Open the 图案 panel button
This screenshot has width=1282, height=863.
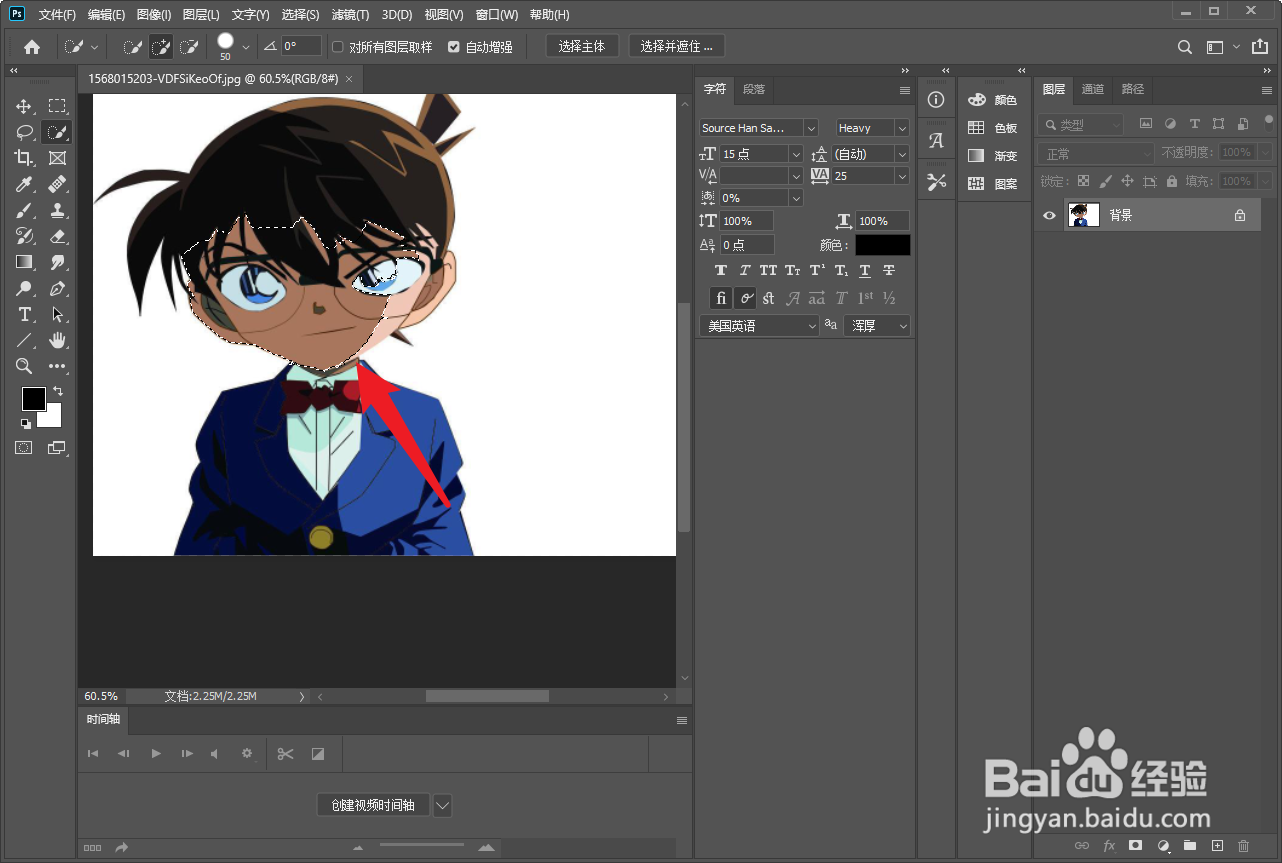click(x=992, y=184)
